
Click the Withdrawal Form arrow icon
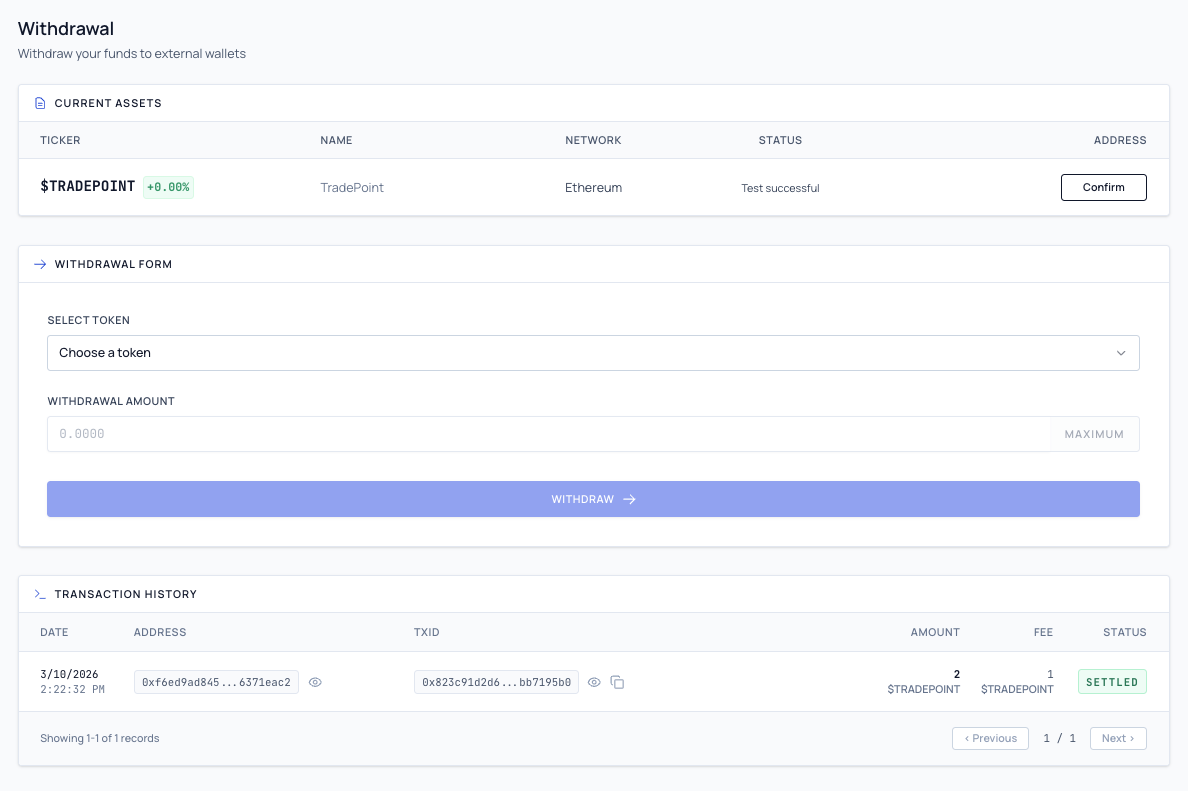[x=40, y=264]
